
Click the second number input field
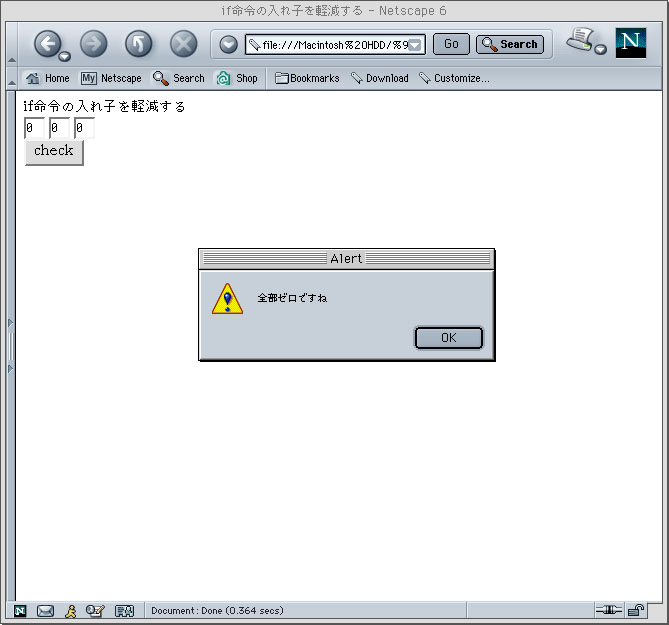59,128
